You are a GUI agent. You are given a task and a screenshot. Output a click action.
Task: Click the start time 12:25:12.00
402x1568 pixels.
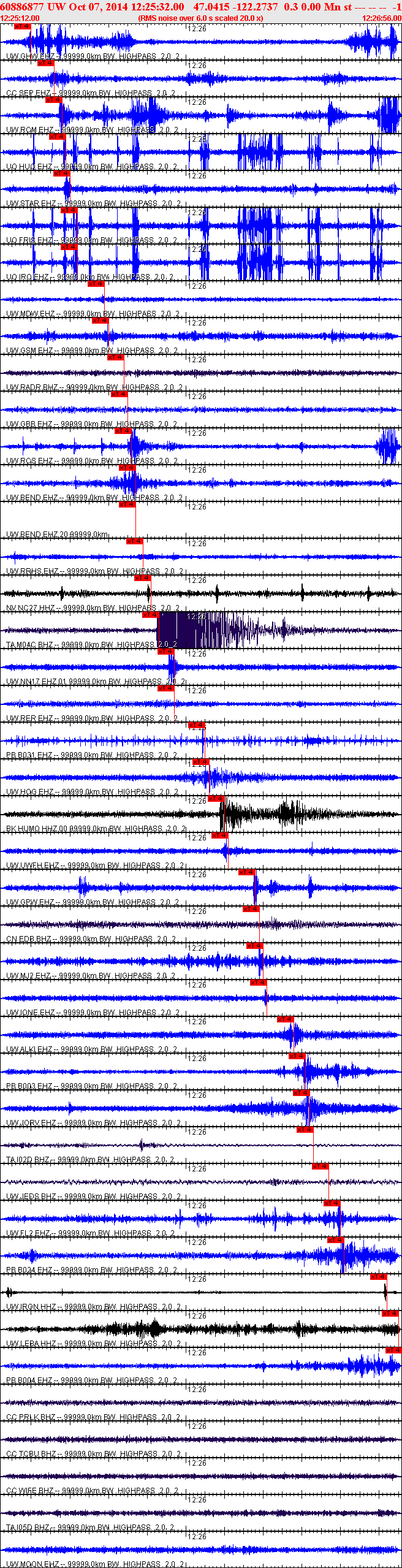[x=20, y=18]
